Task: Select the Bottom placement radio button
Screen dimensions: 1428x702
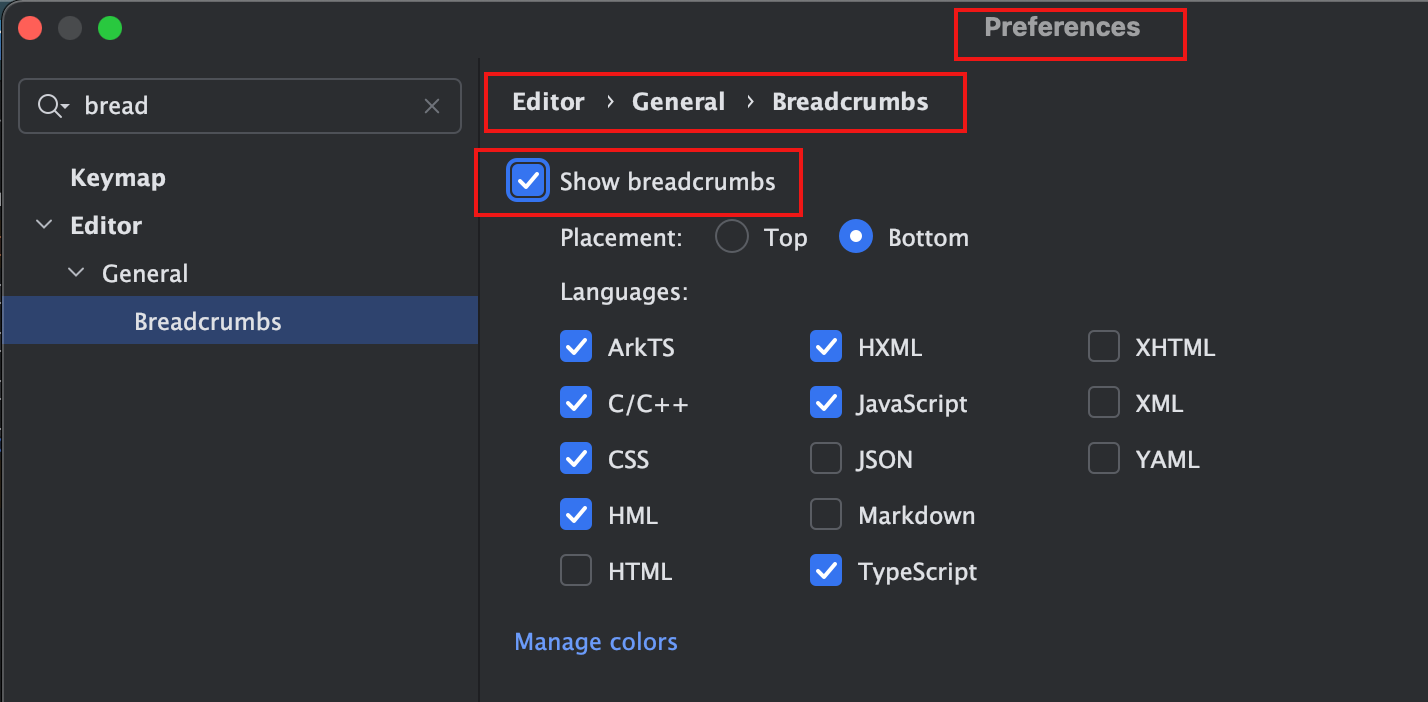Action: point(856,237)
